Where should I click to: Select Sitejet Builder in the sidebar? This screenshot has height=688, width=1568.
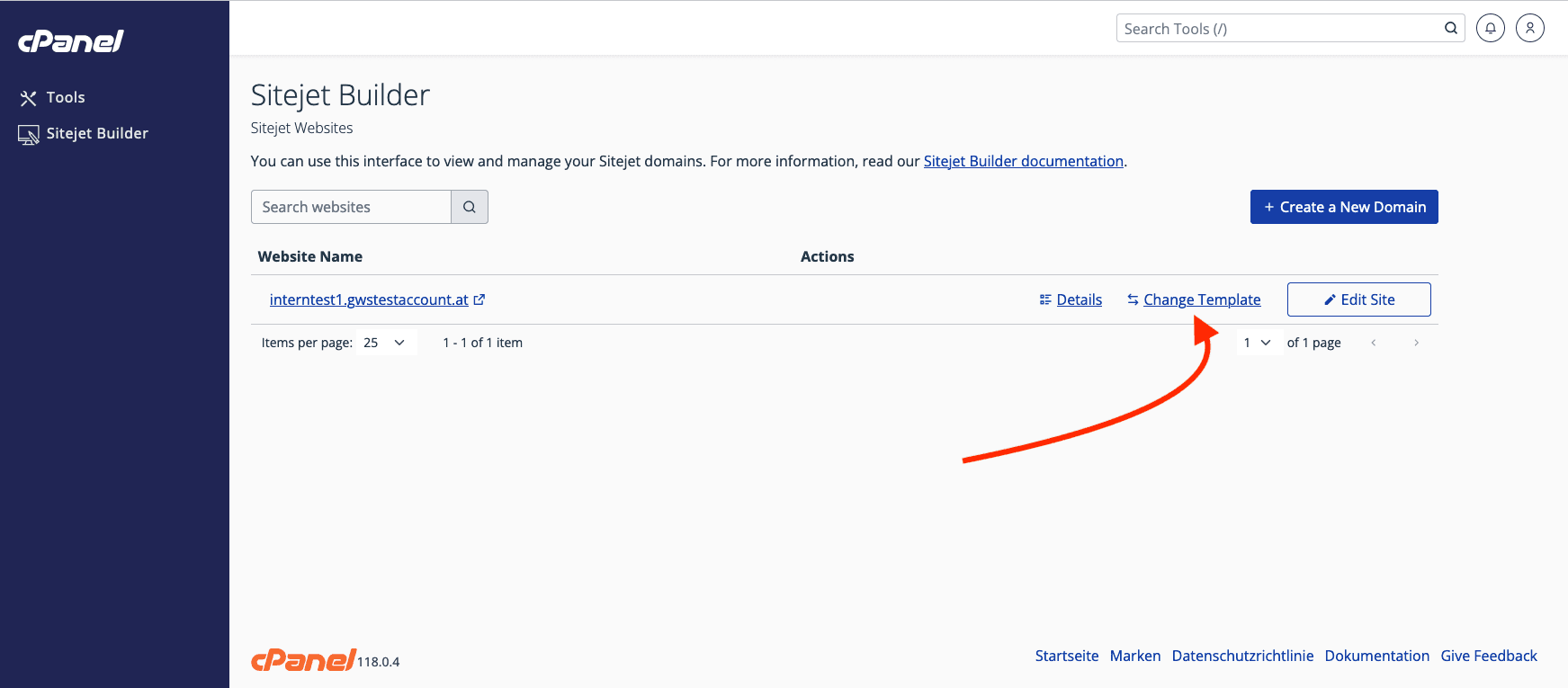tap(96, 133)
